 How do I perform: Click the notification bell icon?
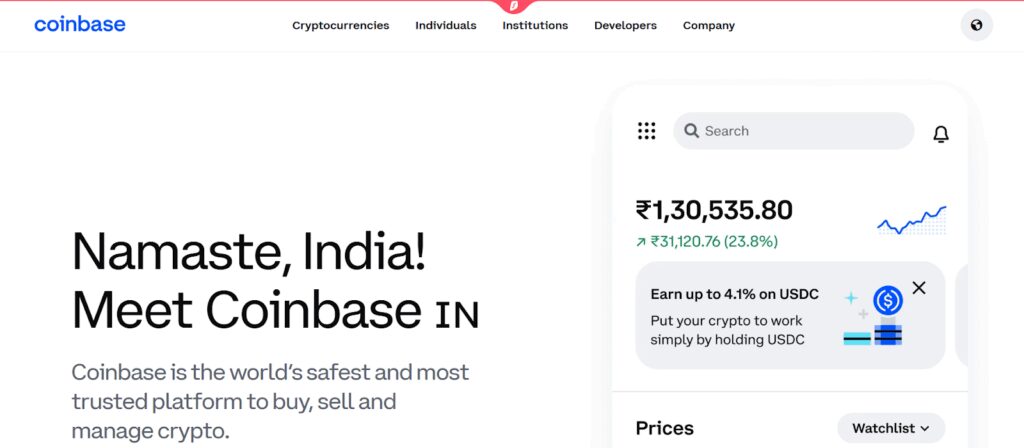click(x=940, y=134)
